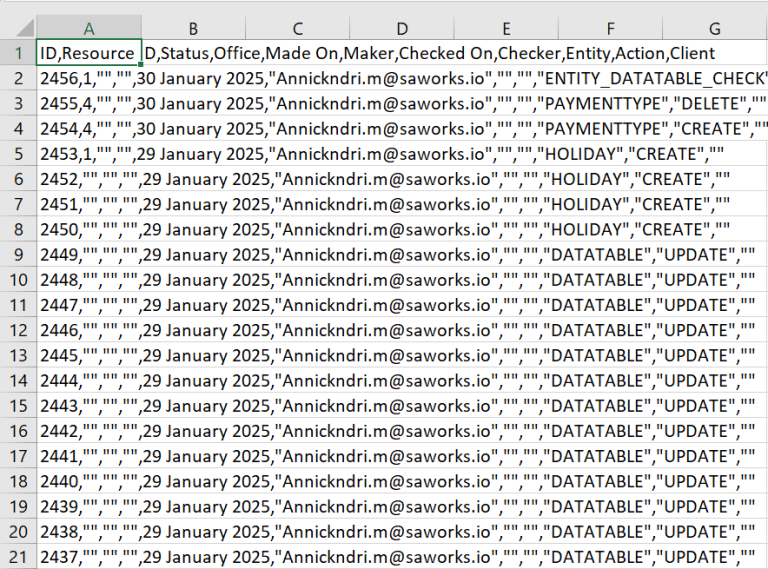The width and height of the screenshot is (768, 569).
Task: Select row 12 header
Action: coord(17,330)
